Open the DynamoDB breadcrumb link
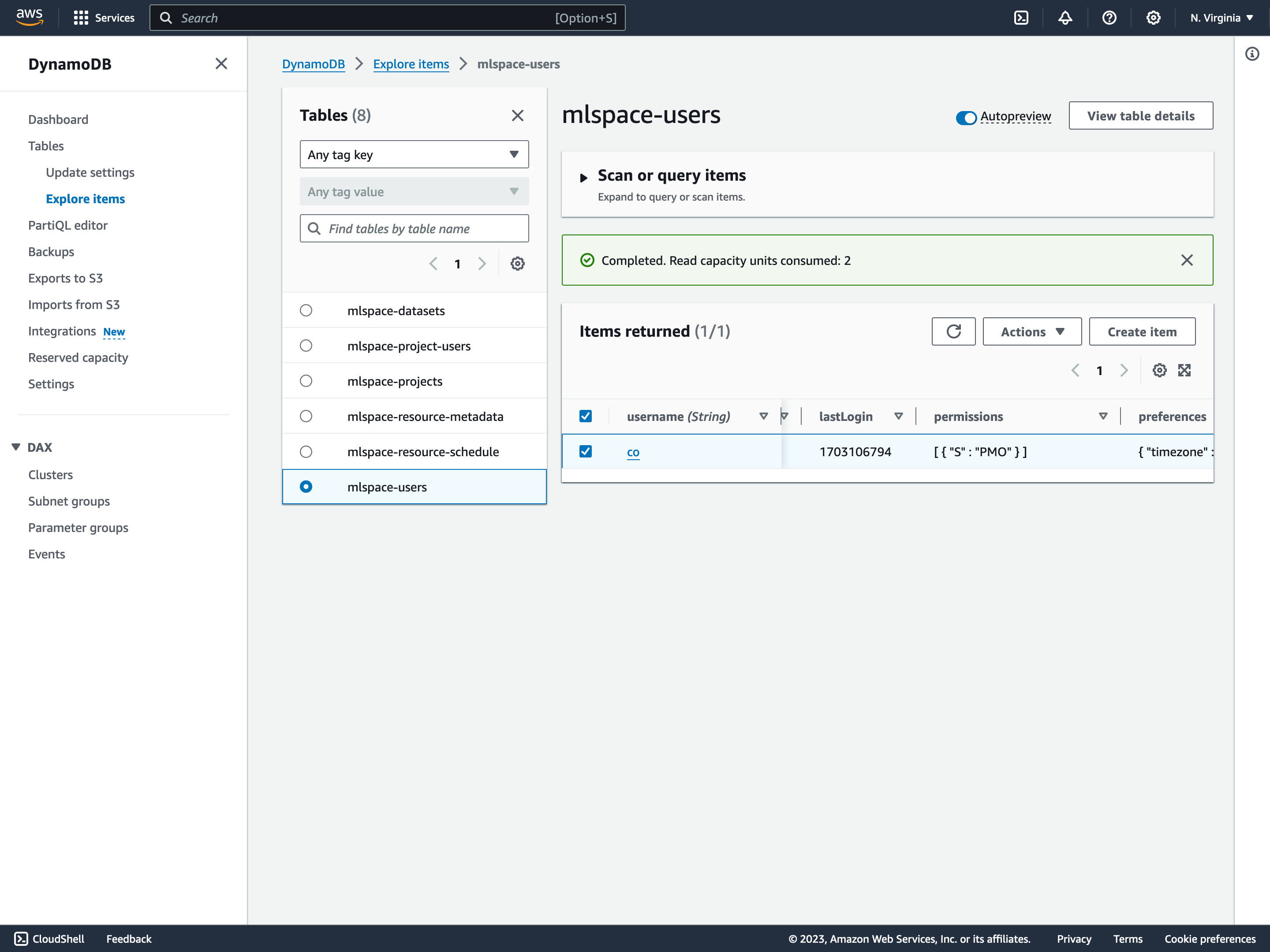The image size is (1270, 952). pos(314,64)
